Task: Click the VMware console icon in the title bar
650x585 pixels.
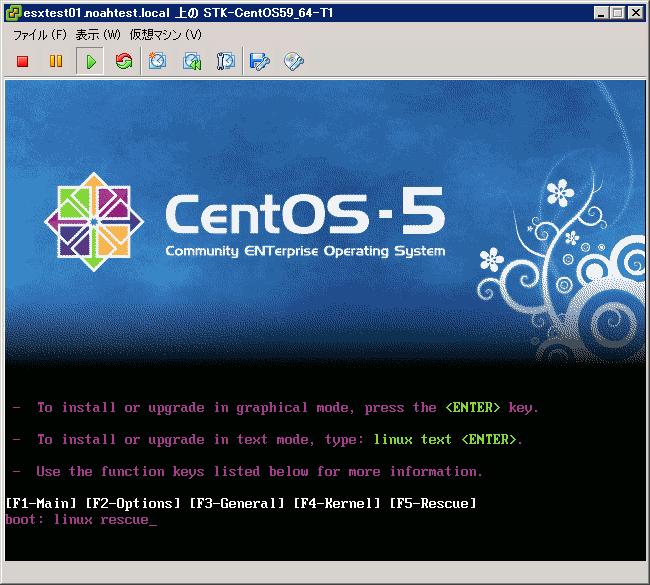Action: pyautogui.click(x=13, y=13)
